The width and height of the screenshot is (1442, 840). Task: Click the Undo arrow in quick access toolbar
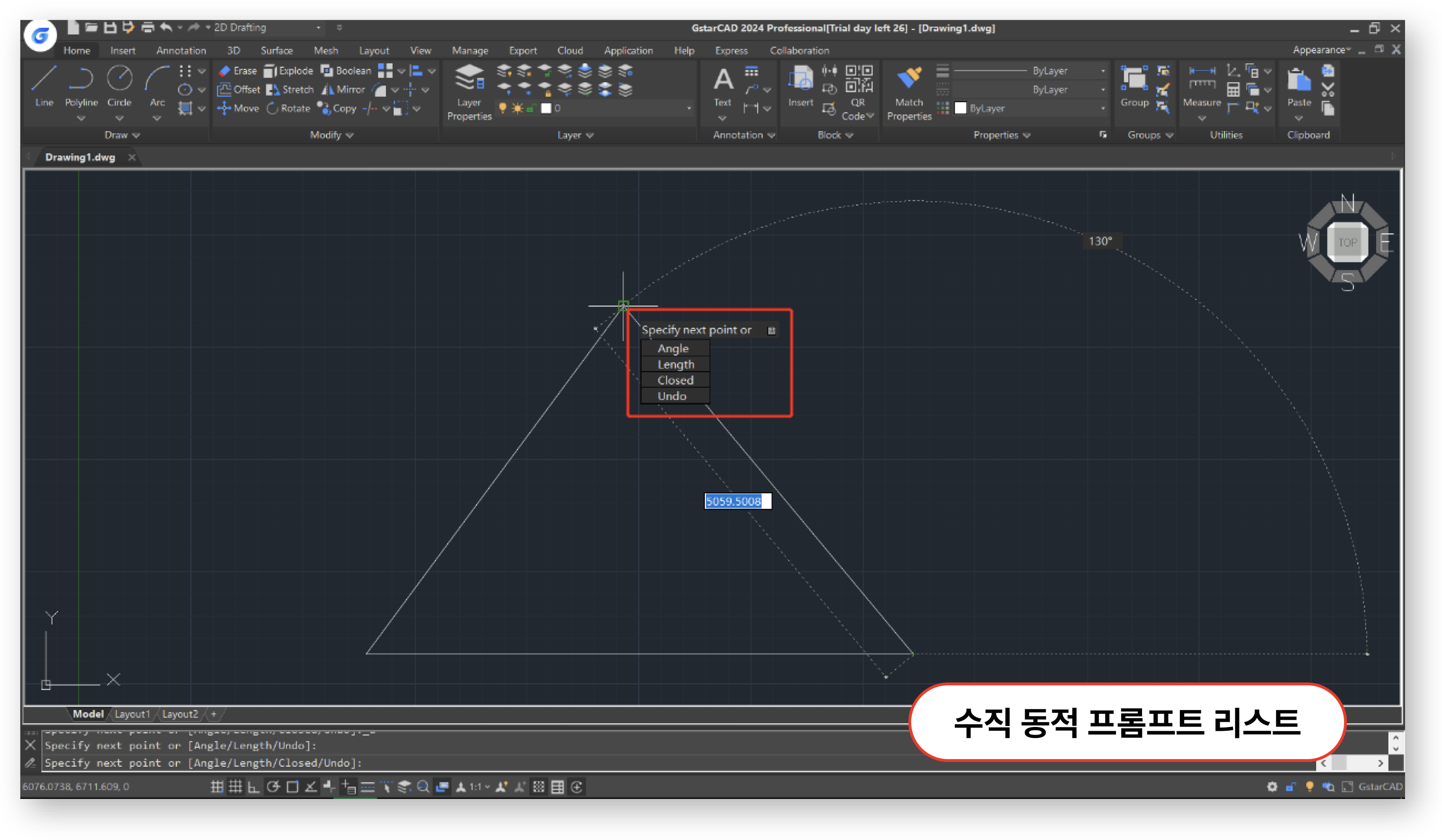point(166,27)
